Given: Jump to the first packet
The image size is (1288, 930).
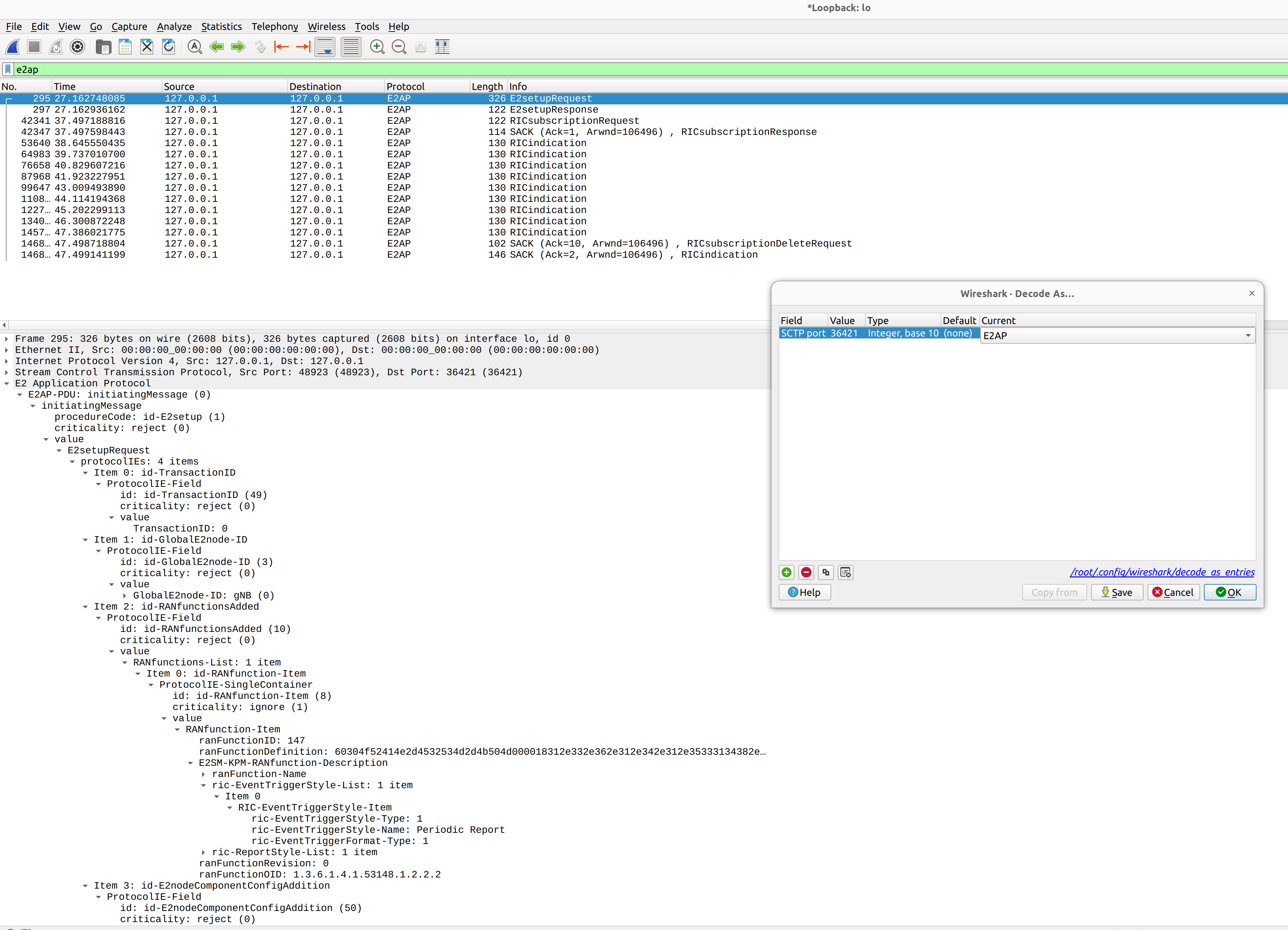Looking at the screenshot, I should (282, 47).
